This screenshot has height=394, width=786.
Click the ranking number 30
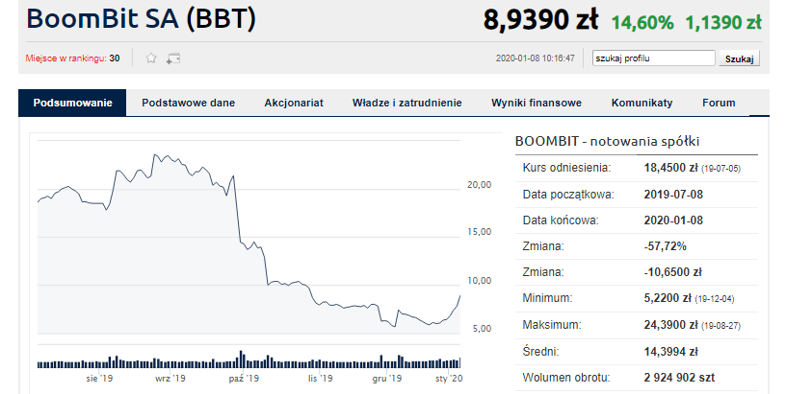point(115,58)
